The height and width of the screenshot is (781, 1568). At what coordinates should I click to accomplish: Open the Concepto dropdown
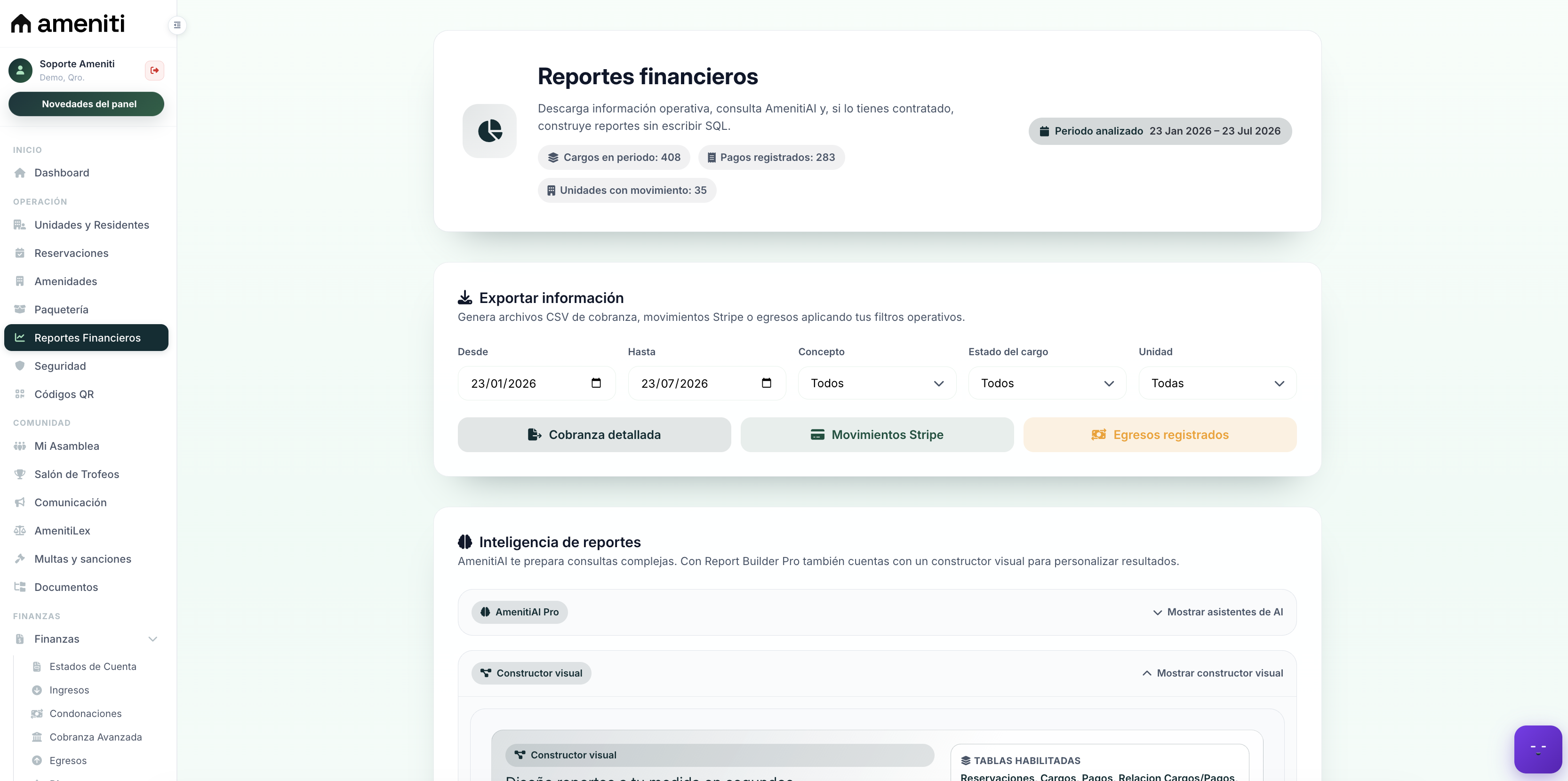coord(877,383)
